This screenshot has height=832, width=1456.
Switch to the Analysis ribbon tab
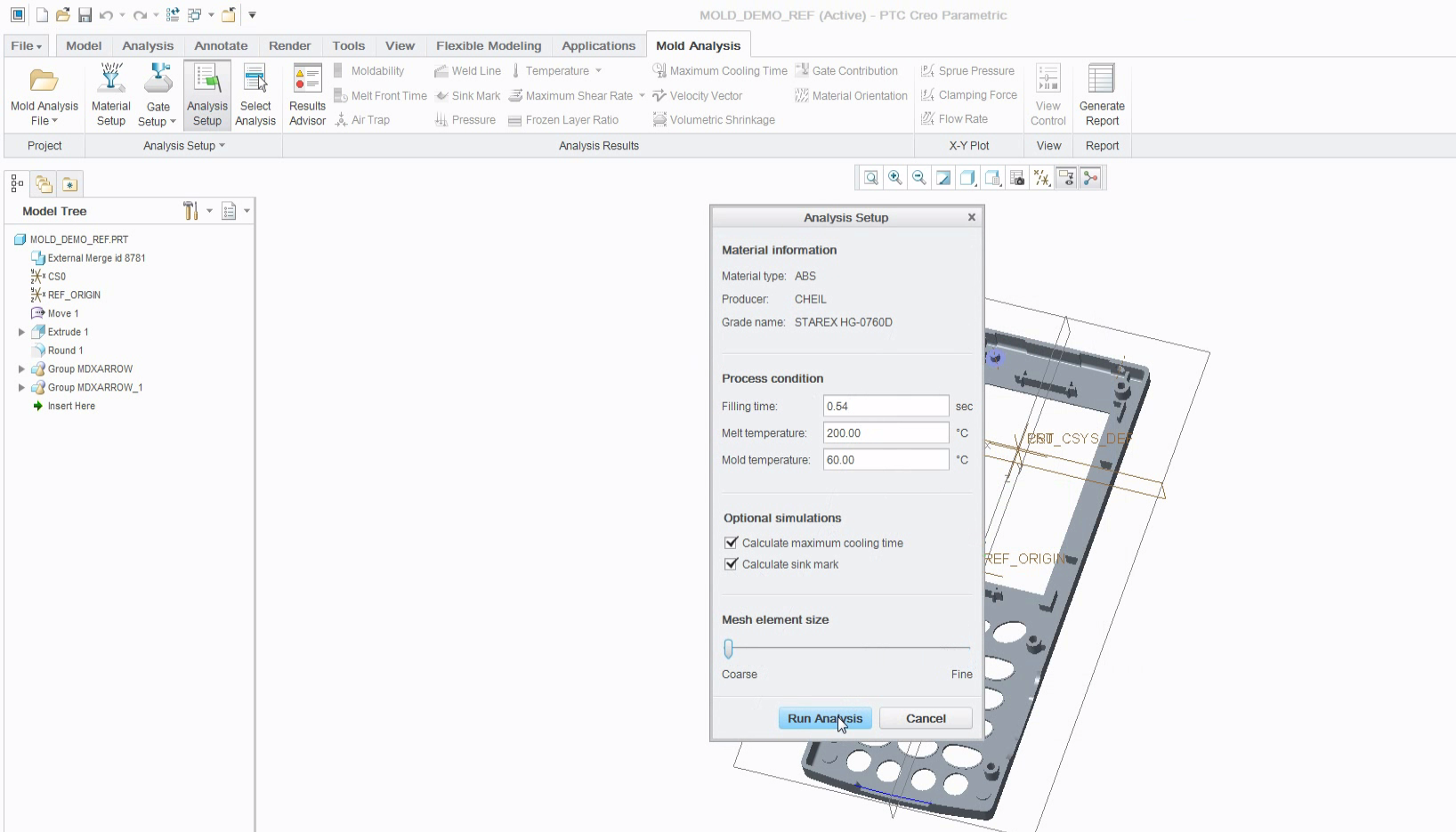click(148, 45)
